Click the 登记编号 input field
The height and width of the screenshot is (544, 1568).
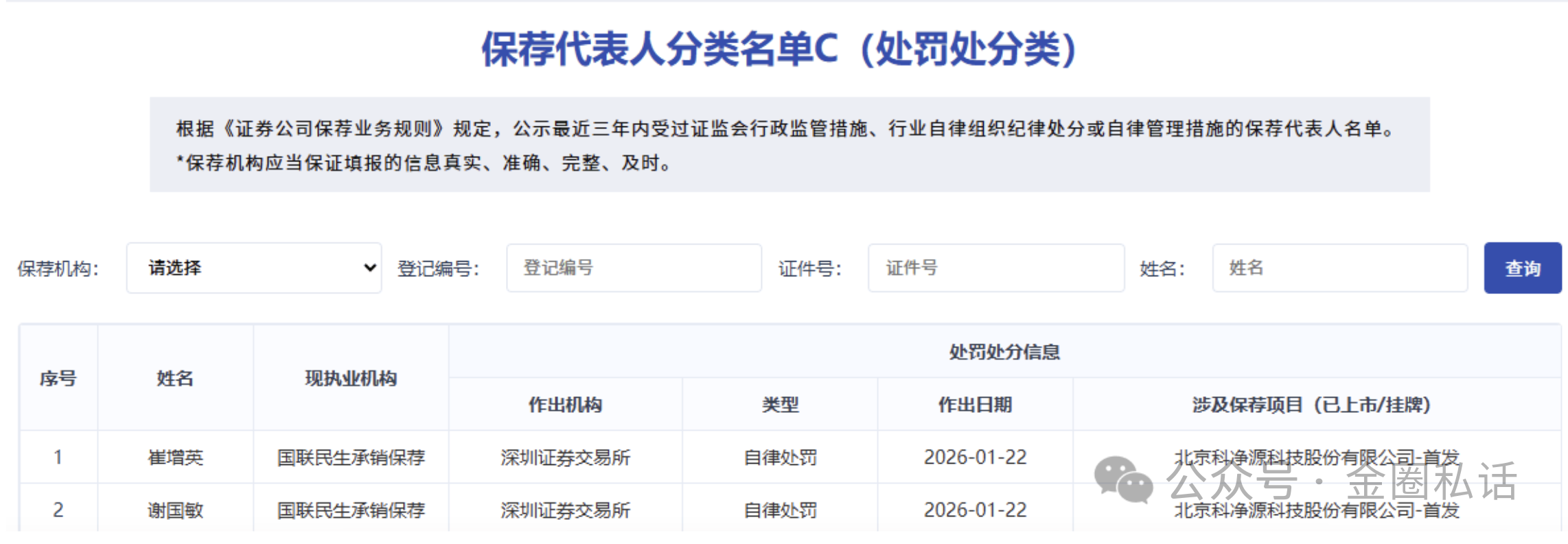(x=633, y=268)
